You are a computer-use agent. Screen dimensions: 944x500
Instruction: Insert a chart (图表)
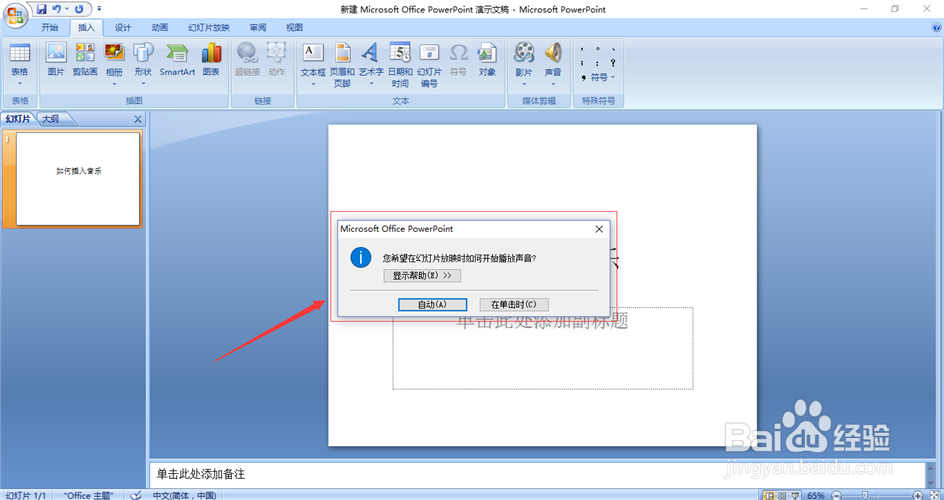point(211,60)
